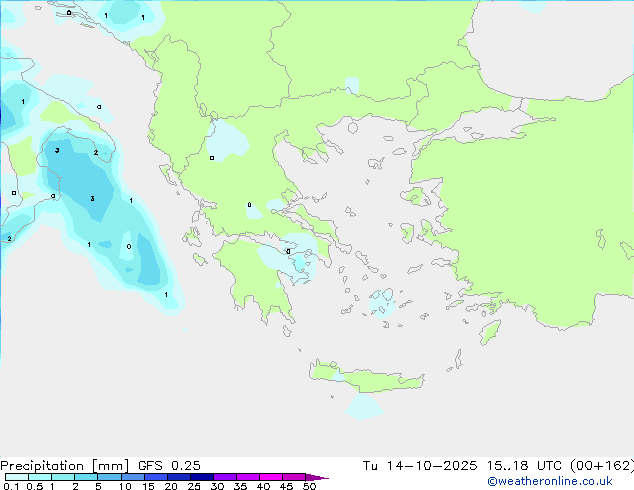Select the legend swatch between 2 and 5

[x=86, y=477]
